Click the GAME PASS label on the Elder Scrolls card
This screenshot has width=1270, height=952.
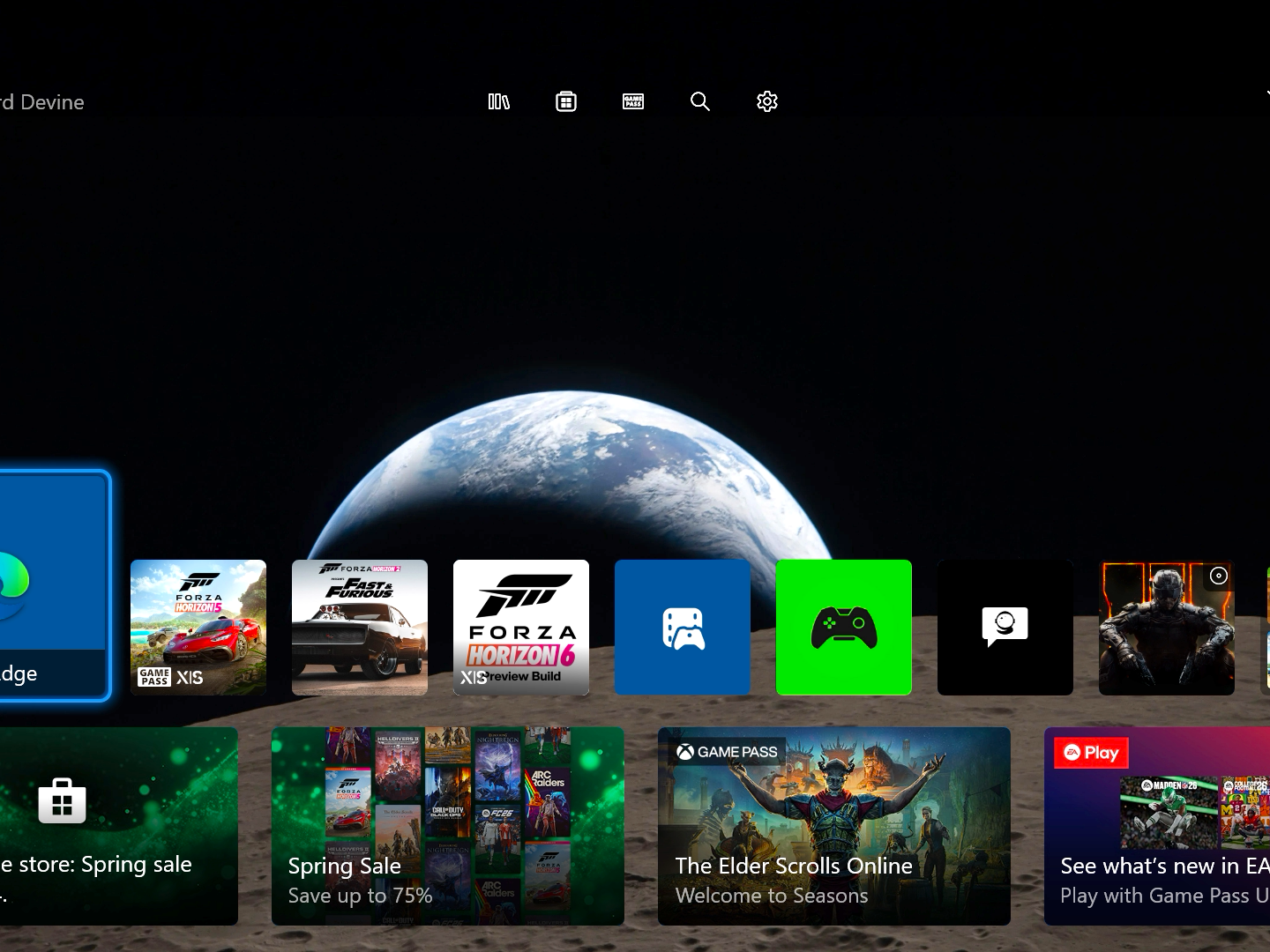(728, 752)
